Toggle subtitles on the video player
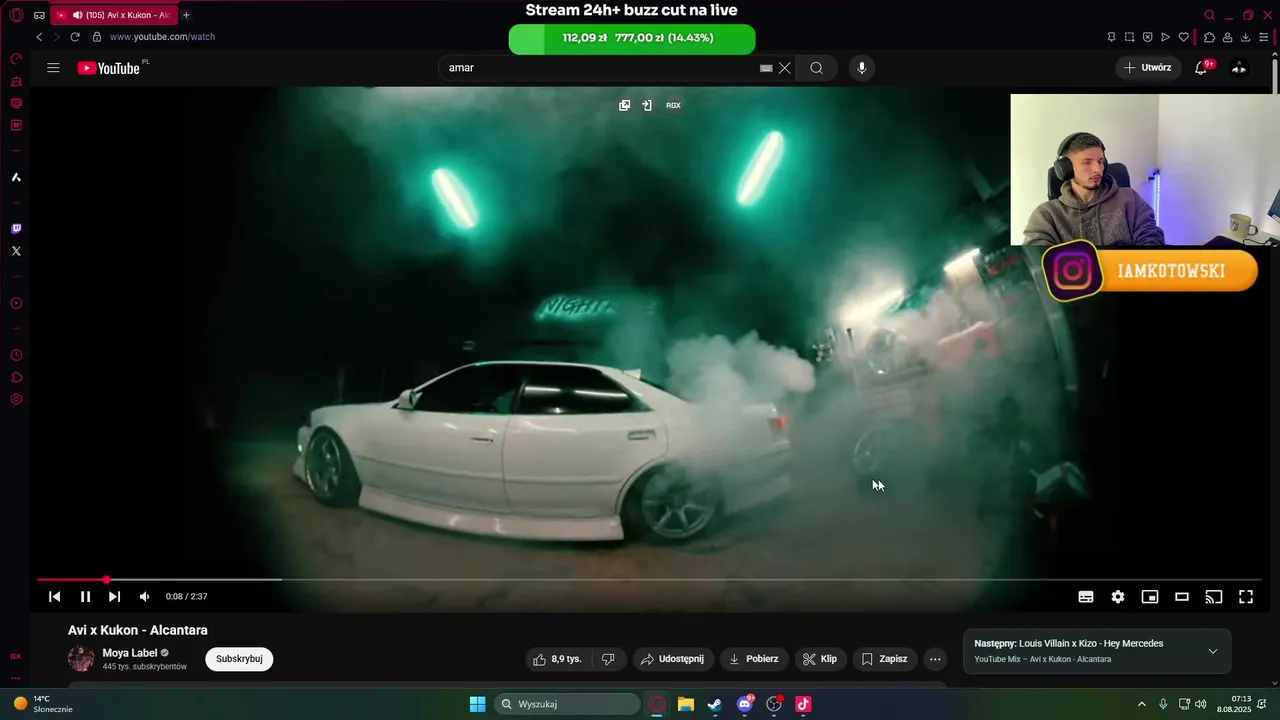The image size is (1280, 720). point(1086,597)
